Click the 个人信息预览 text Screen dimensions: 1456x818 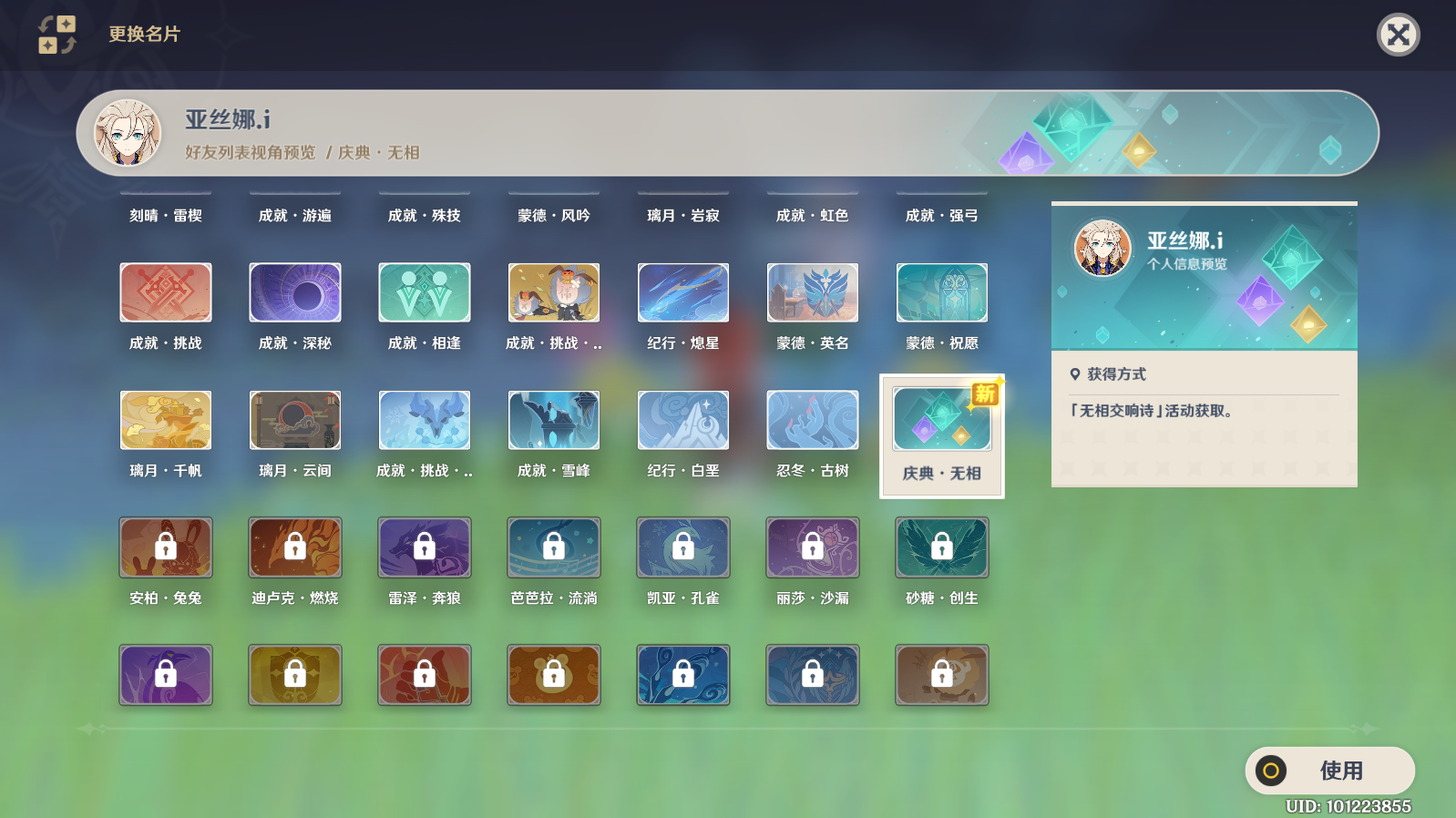1187,264
